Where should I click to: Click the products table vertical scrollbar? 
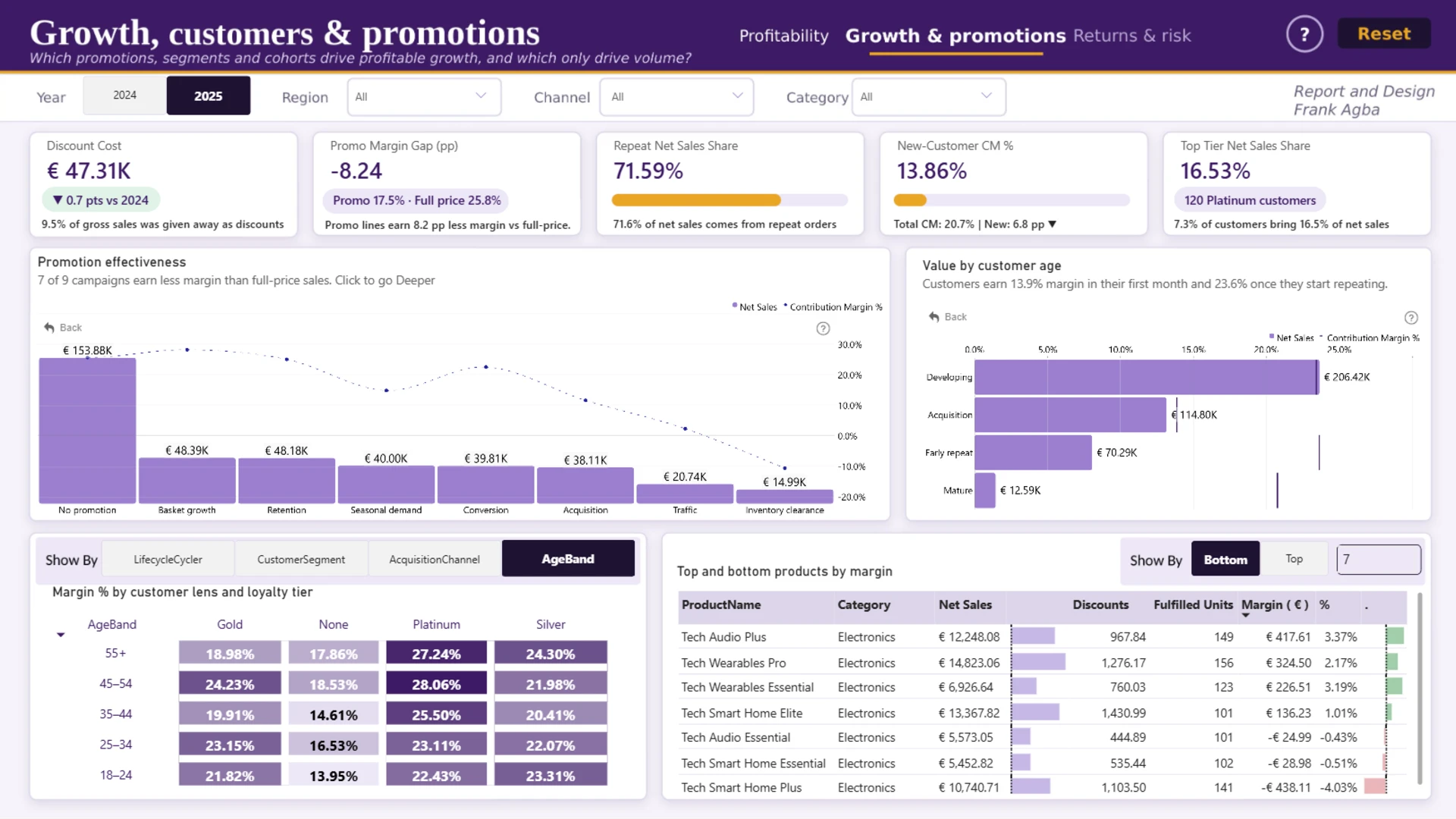click(1420, 689)
